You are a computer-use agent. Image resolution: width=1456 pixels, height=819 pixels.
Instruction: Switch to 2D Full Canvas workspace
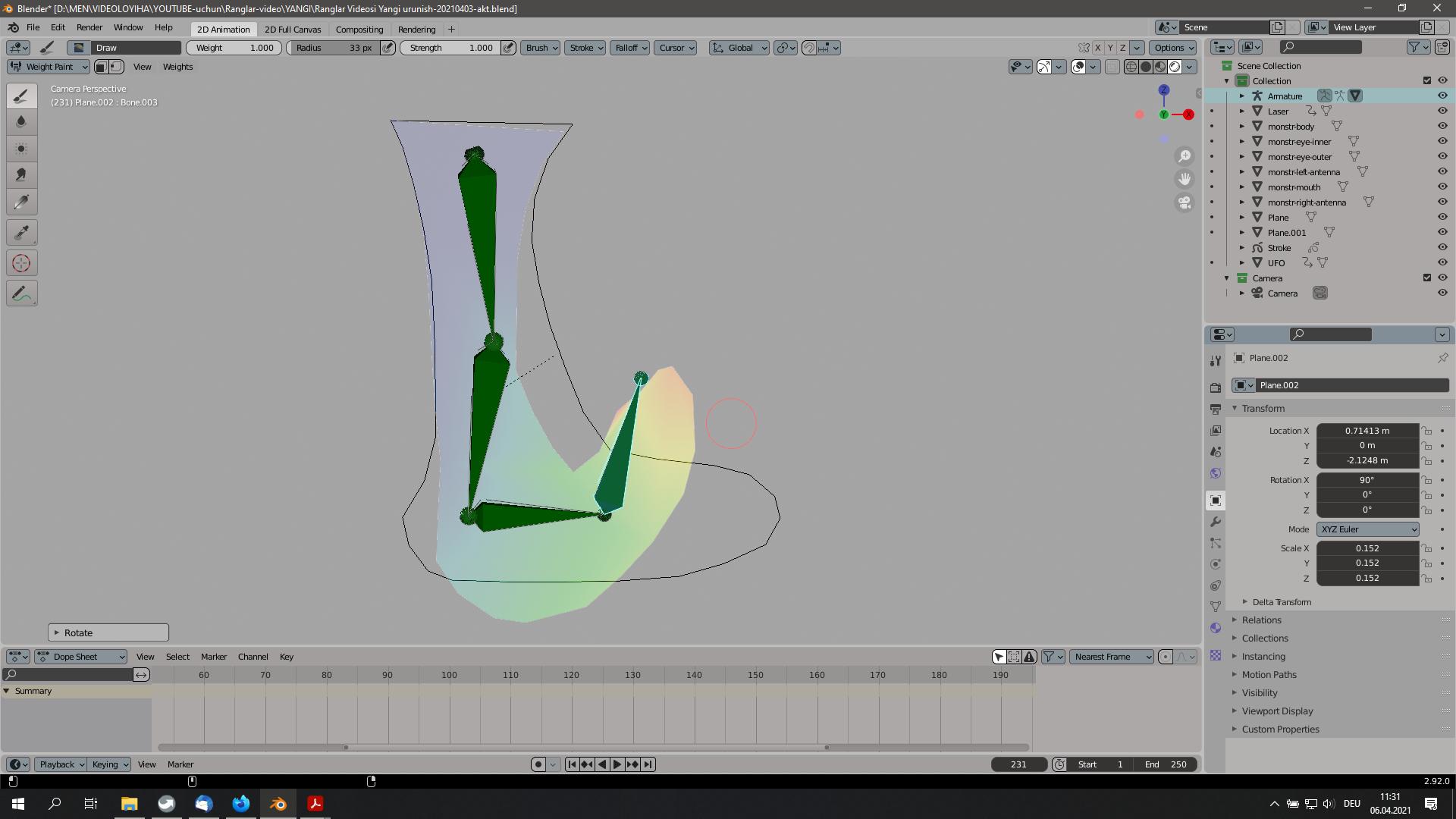click(293, 30)
